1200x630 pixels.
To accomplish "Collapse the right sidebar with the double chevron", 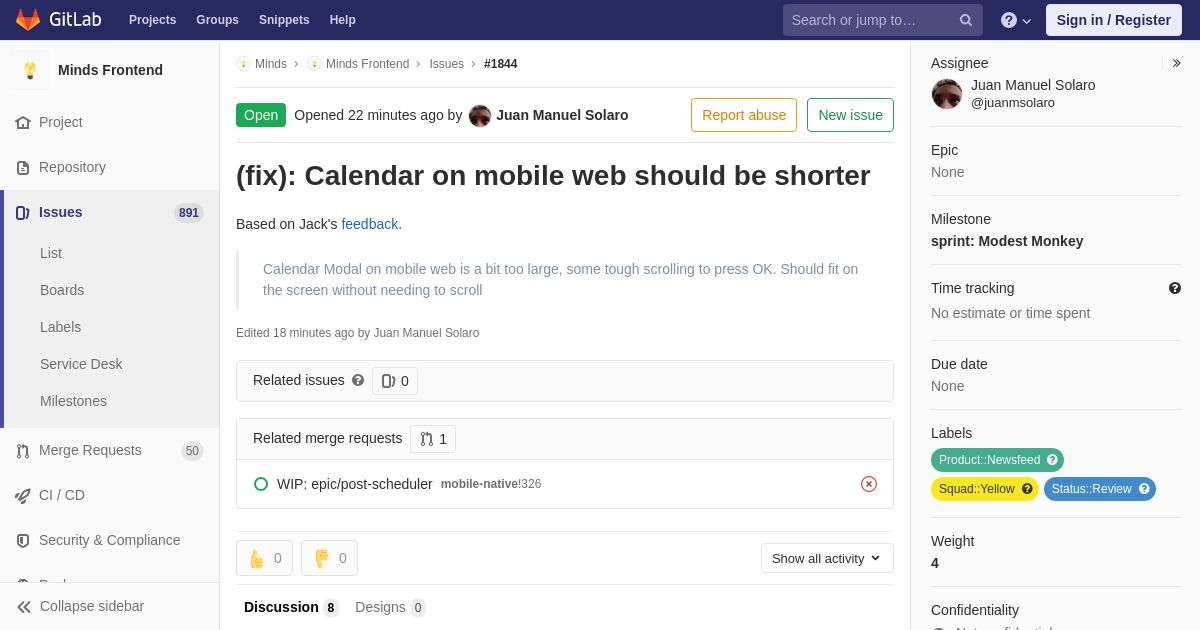I will [1176, 63].
